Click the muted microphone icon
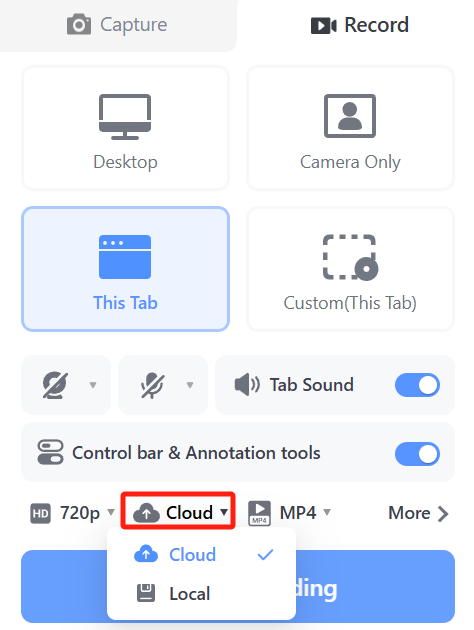The width and height of the screenshot is (474, 630). [152, 385]
